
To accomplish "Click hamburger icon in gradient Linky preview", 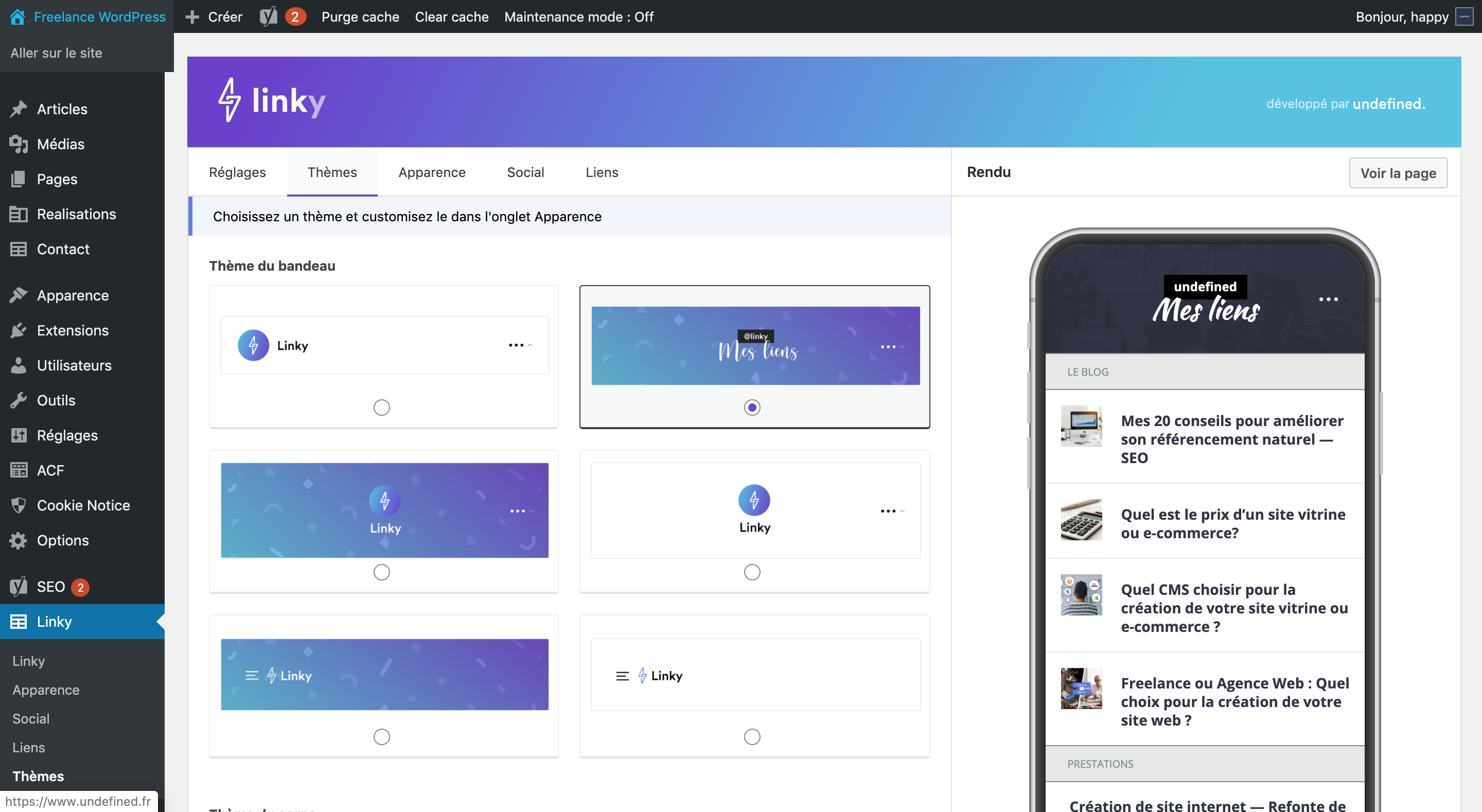I will 252,676.
